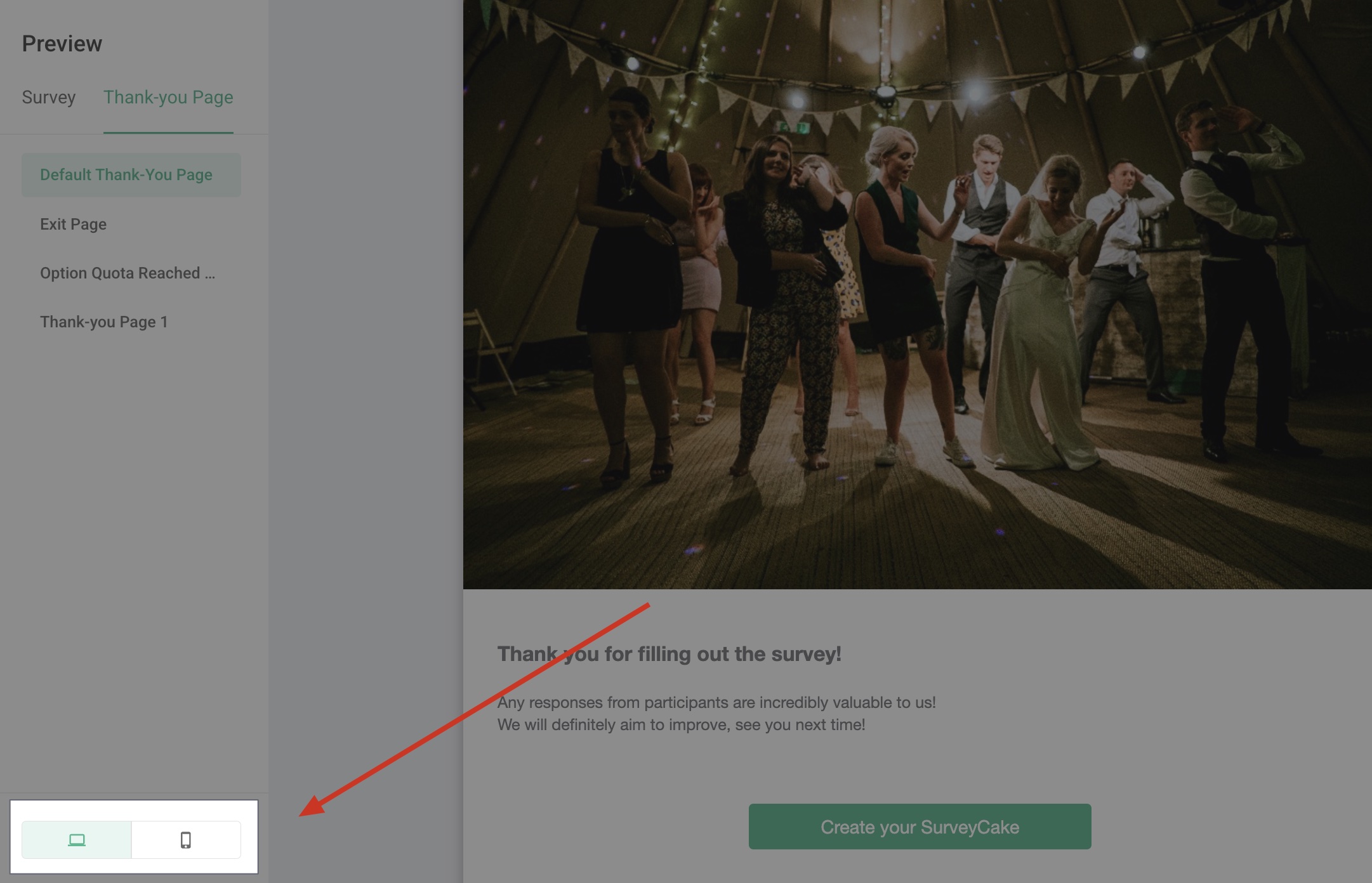This screenshot has height=883, width=1372.
Task: Select the Thank-you Page tab
Action: click(x=168, y=97)
